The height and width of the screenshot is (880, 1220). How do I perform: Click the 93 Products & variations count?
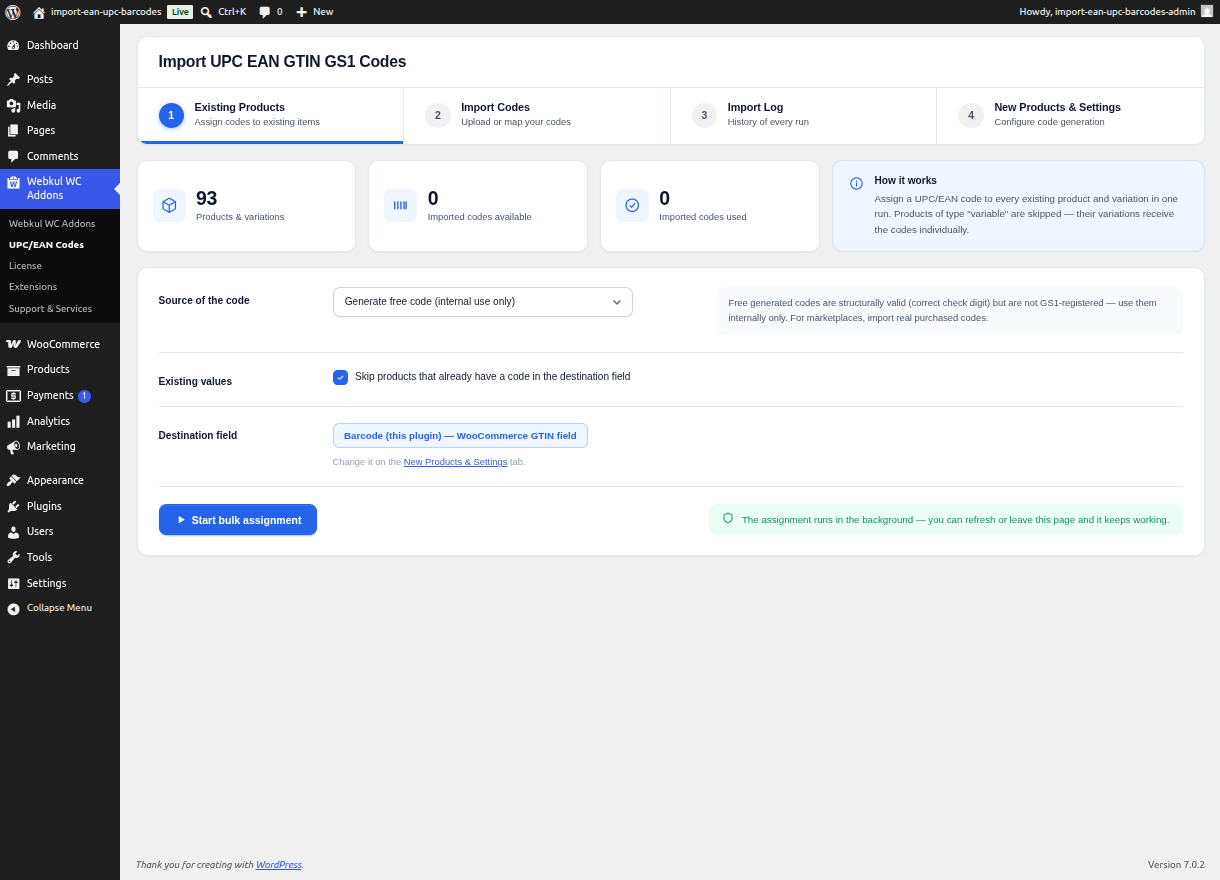pyautogui.click(x=206, y=198)
